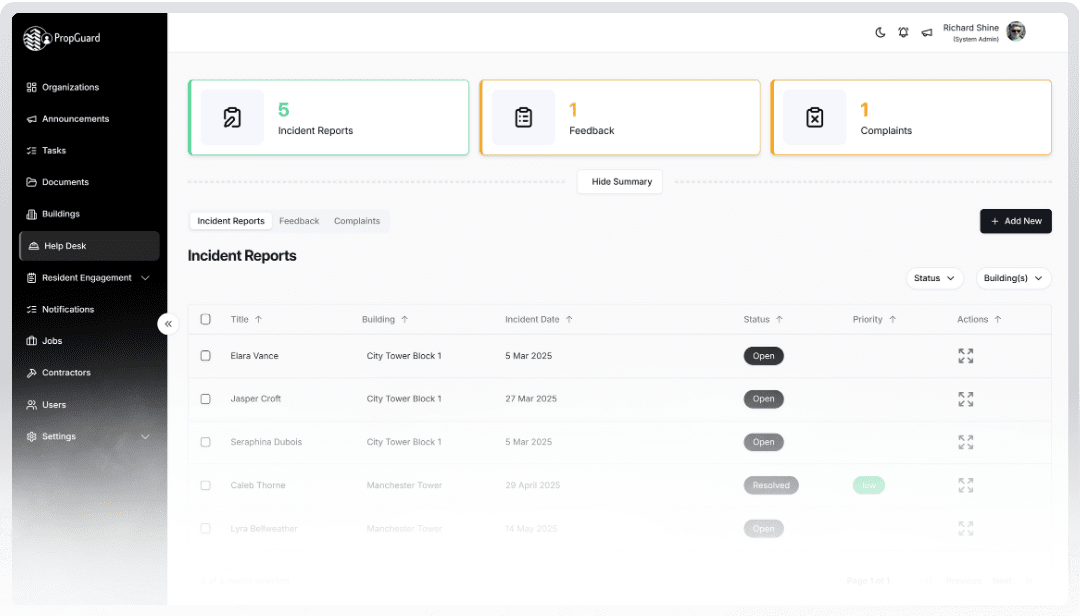Viewport: 1080px width, 616px height.
Task: Click the Add New button
Action: point(1015,221)
